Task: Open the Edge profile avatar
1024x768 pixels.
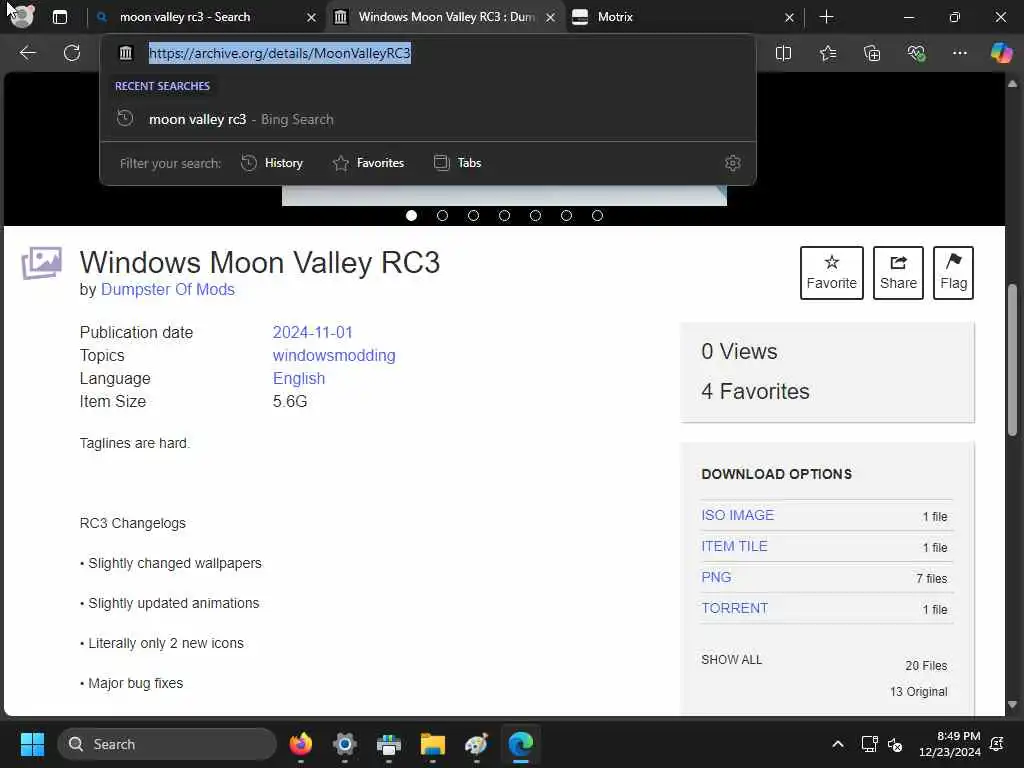Action: point(22,16)
